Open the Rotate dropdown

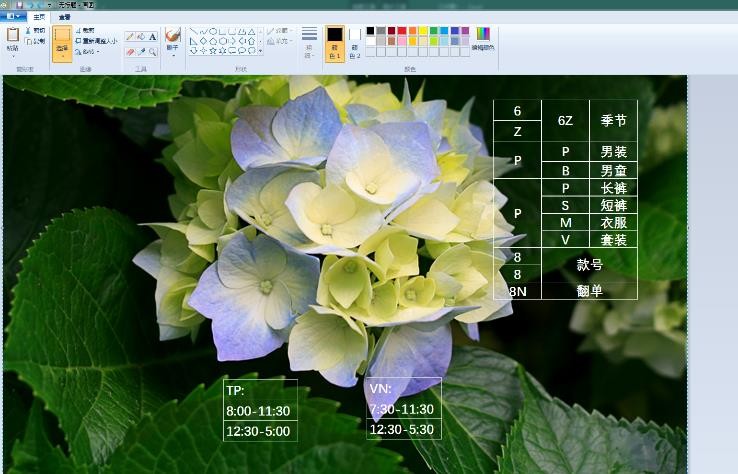(87, 52)
